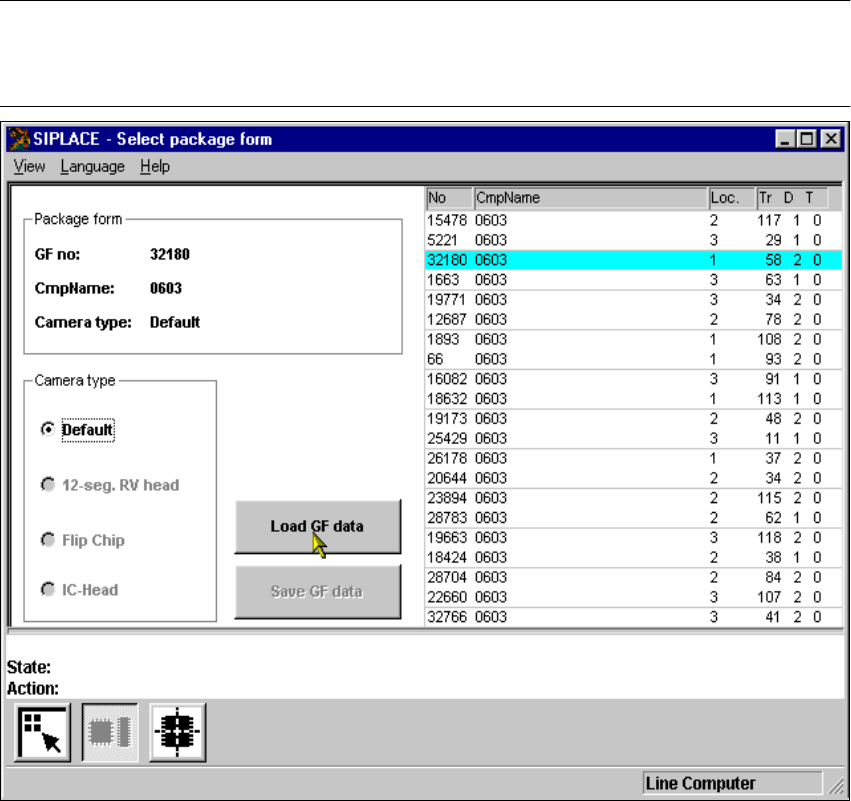Select row with package number 5221
Viewport: 851px width, 801px height.
(633, 240)
